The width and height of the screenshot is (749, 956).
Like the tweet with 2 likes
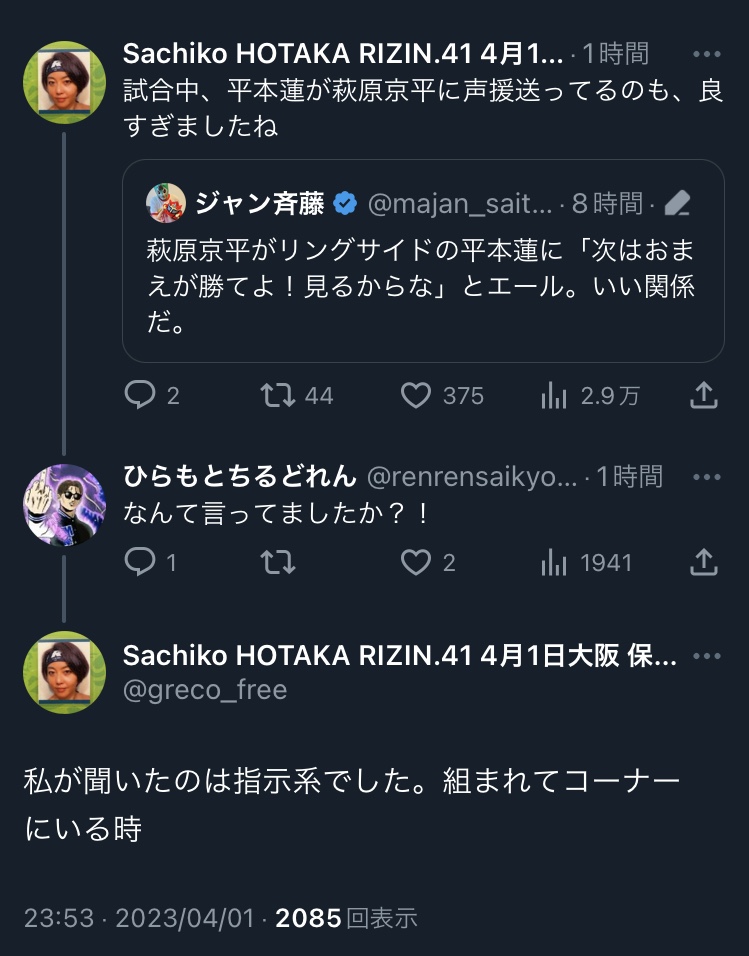click(x=416, y=562)
